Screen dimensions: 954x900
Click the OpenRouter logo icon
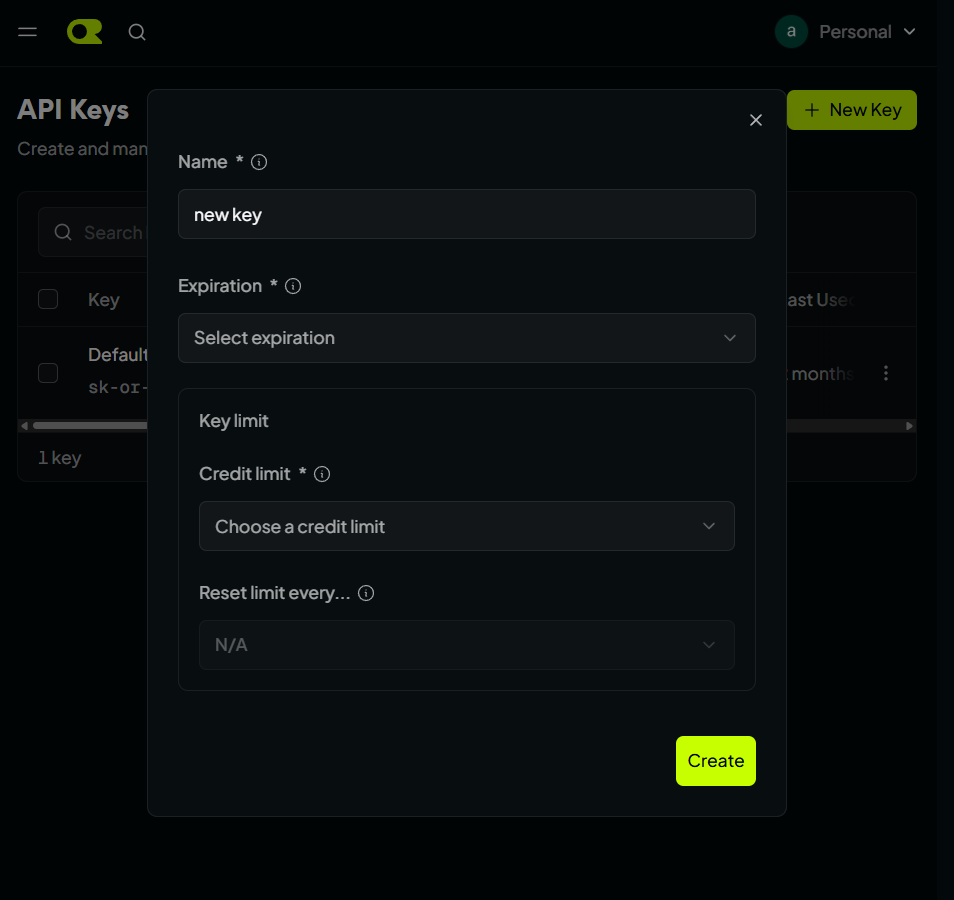(x=85, y=32)
